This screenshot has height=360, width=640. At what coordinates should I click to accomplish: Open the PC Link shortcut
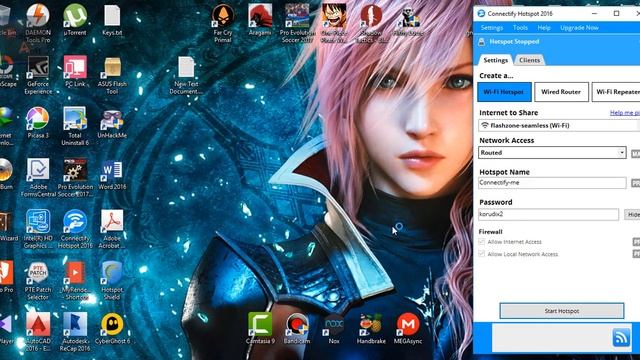(x=75, y=71)
